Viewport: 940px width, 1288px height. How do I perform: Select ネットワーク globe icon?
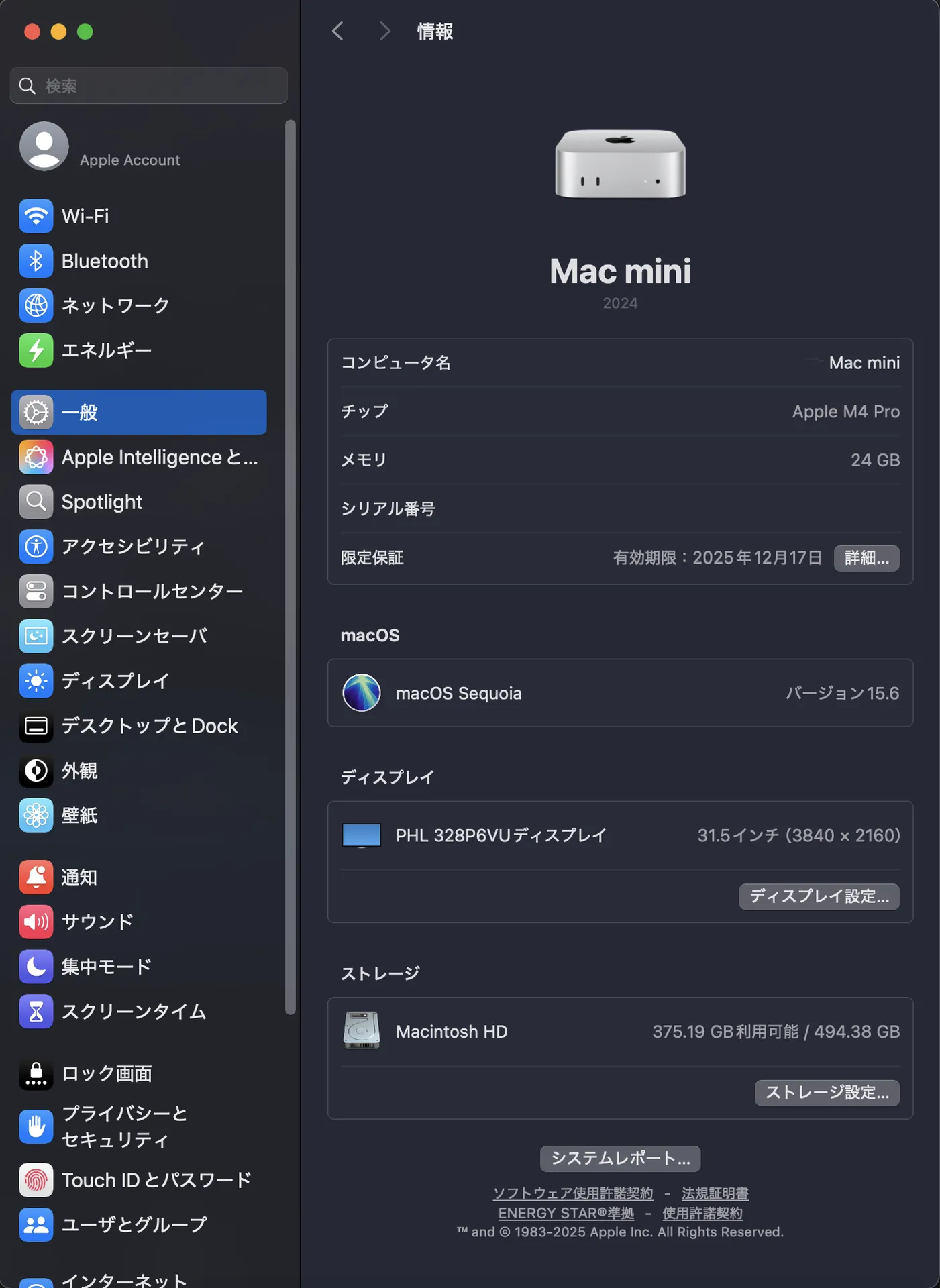point(36,305)
